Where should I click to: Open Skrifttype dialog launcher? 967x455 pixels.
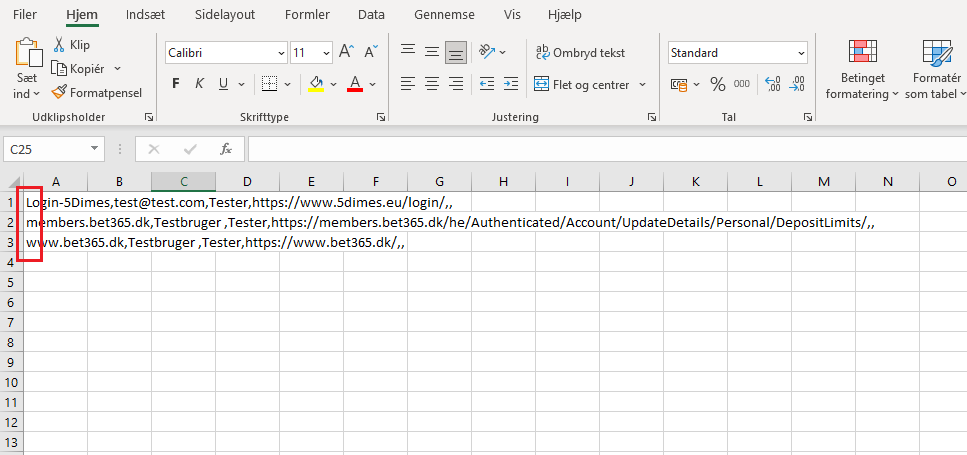(x=381, y=117)
